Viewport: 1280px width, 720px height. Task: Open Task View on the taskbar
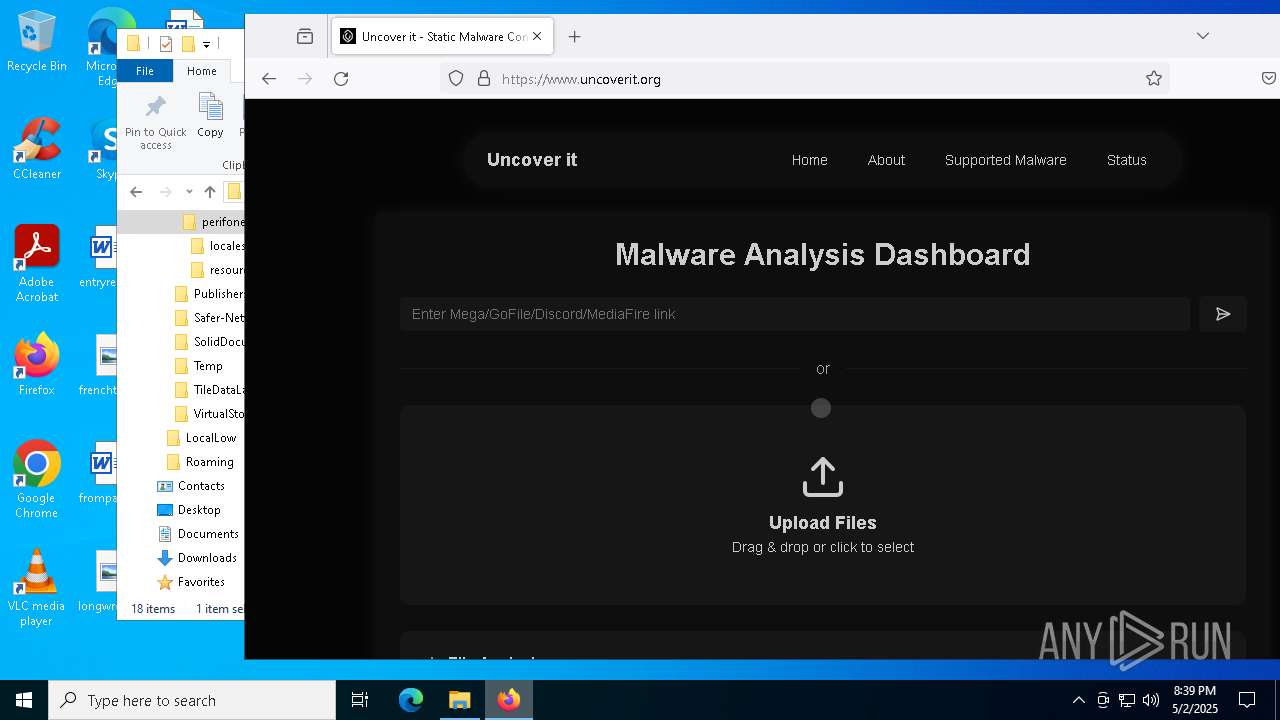click(x=360, y=700)
